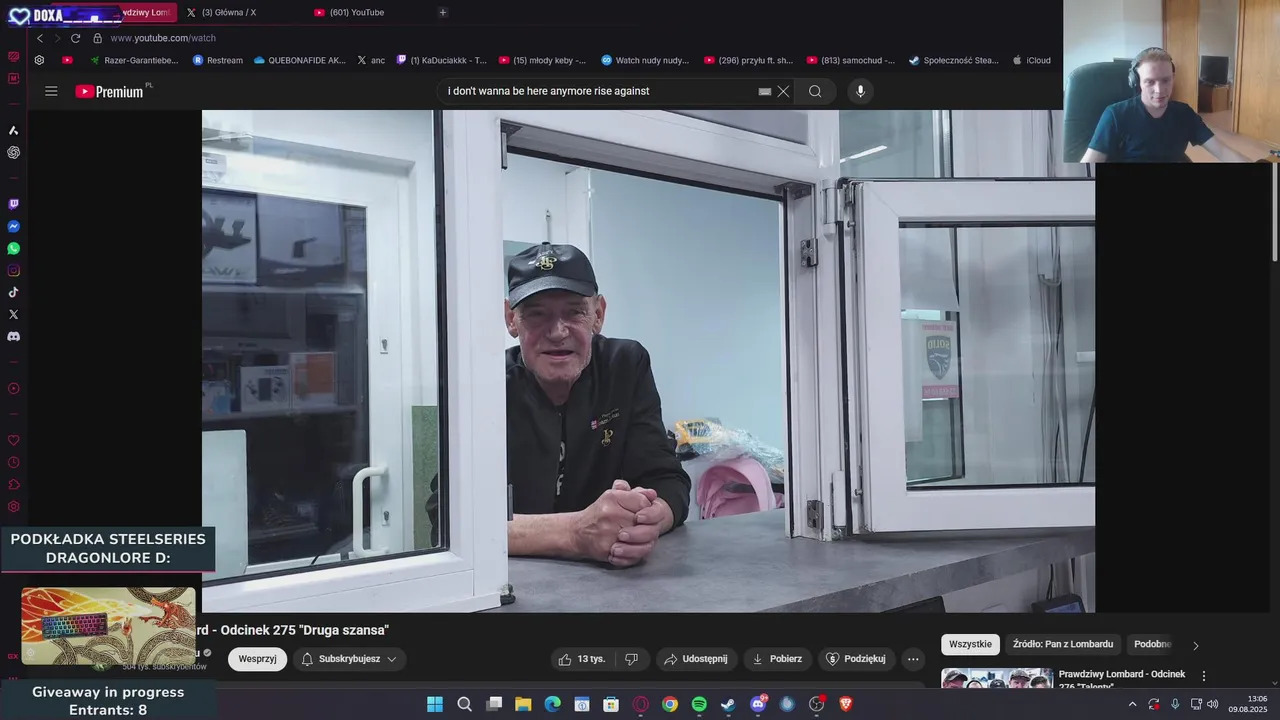Image resolution: width=1280 pixels, height=720 pixels.
Task: Select the Podobne filter chip
Action: 1152,644
